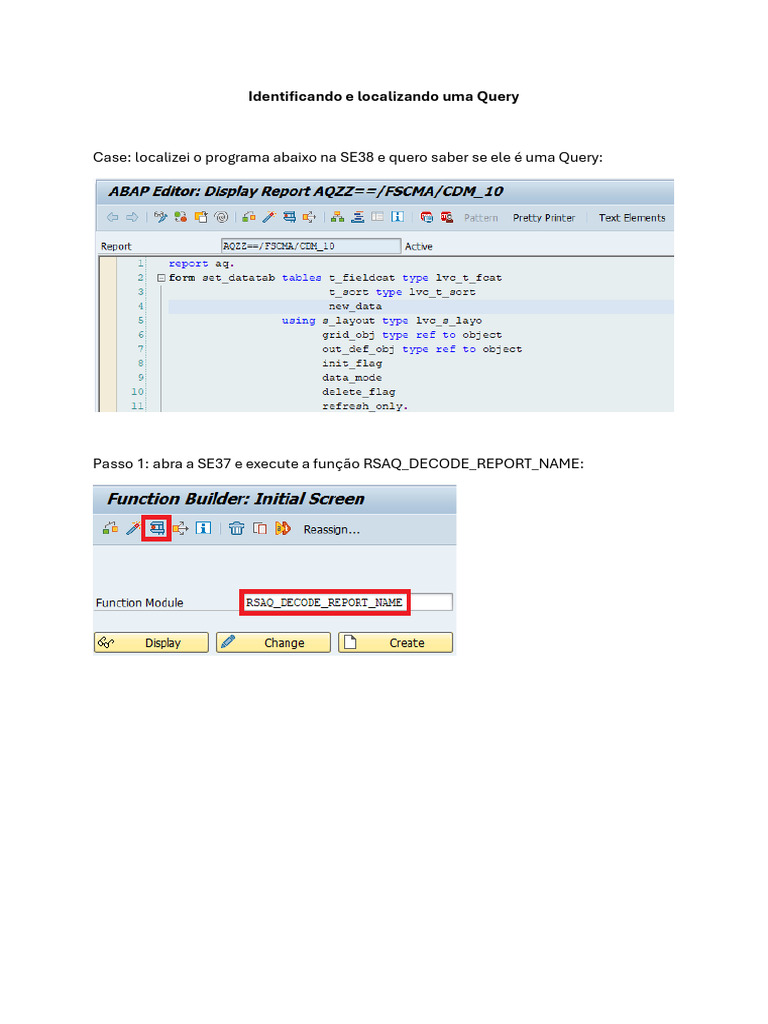Collapse the form set_datatab code block

pyautogui.click(x=161, y=278)
